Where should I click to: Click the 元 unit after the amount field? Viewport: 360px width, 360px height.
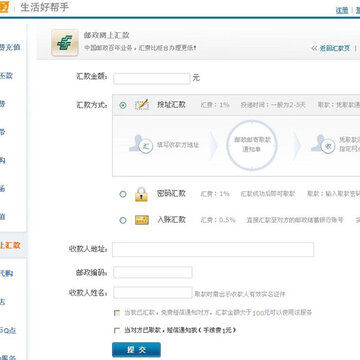(x=196, y=79)
